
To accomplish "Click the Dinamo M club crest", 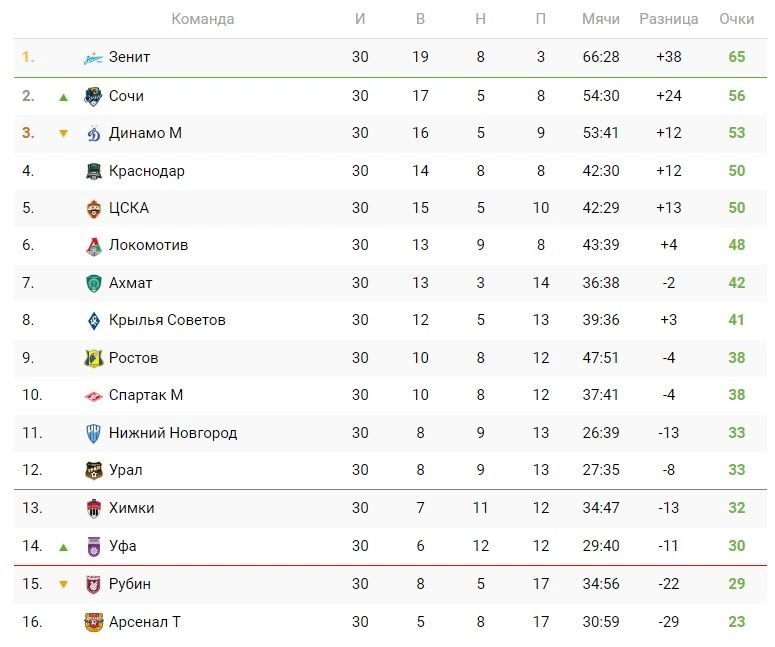I will pyautogui.click(x=93, y=133).
